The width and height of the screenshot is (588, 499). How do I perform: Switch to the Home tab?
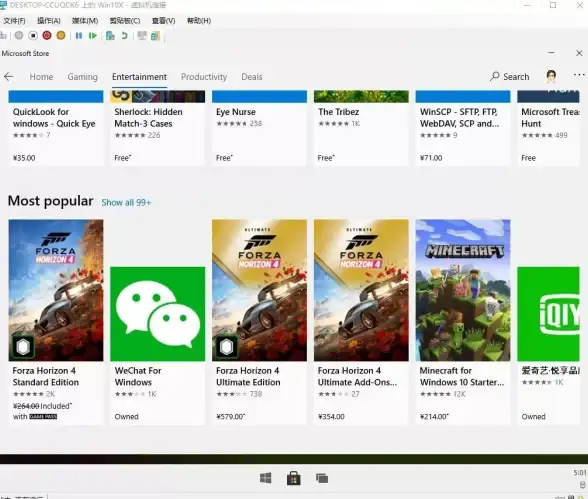coord(41,77)
